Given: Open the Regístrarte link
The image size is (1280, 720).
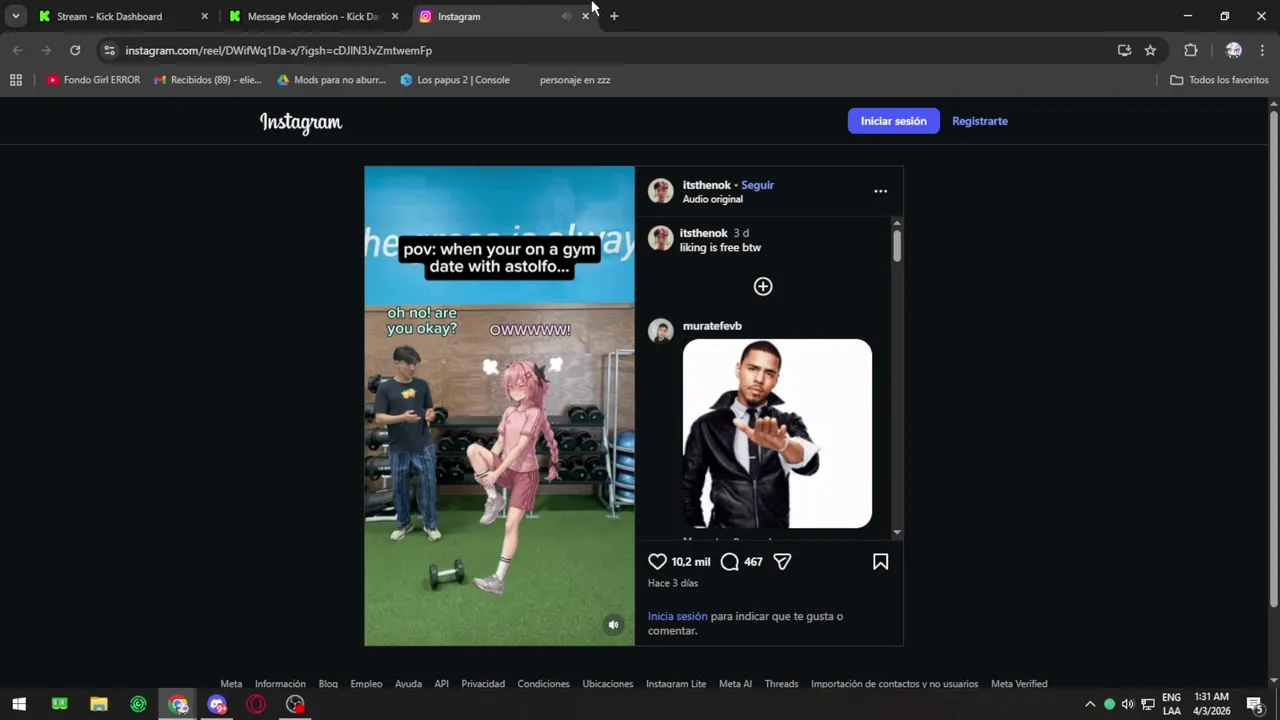Looking at the screenshot, I should click(979, 121).
